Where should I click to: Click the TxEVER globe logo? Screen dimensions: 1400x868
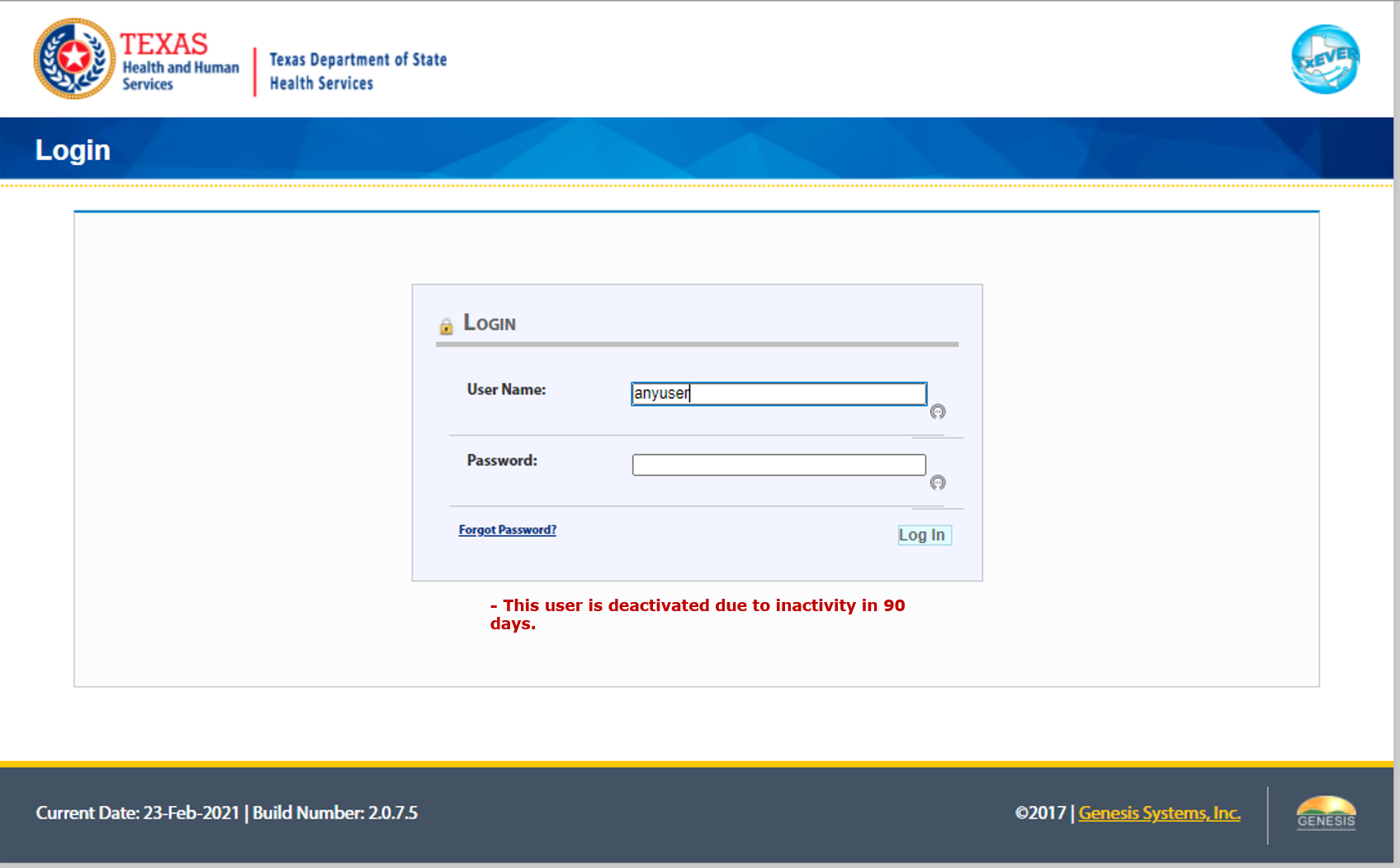click(x=1324, y=61)
